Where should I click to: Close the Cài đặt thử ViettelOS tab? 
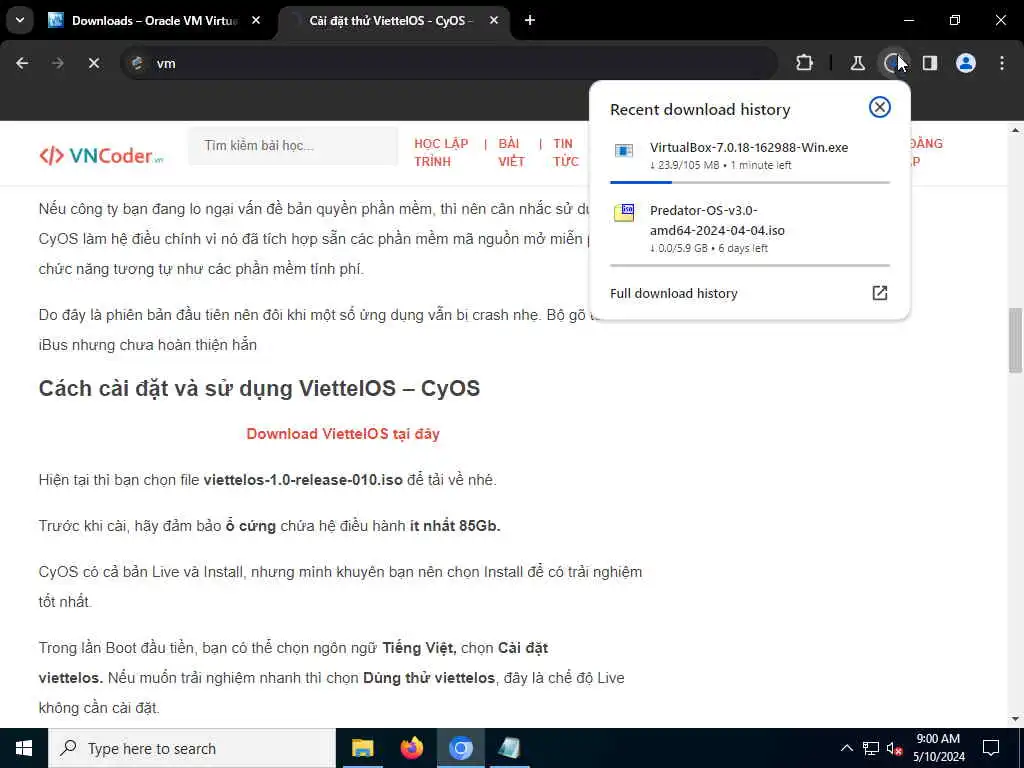point(494,20)
